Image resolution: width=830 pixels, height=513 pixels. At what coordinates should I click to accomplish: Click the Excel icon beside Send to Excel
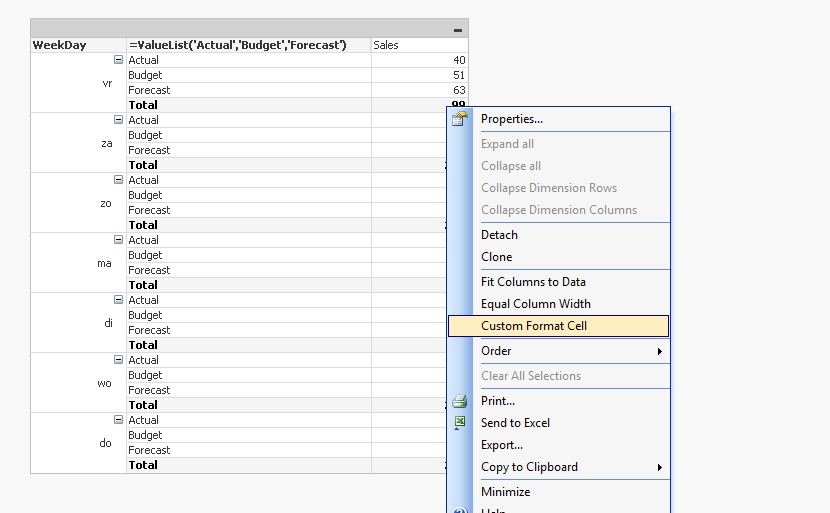[x=460, y=423]
